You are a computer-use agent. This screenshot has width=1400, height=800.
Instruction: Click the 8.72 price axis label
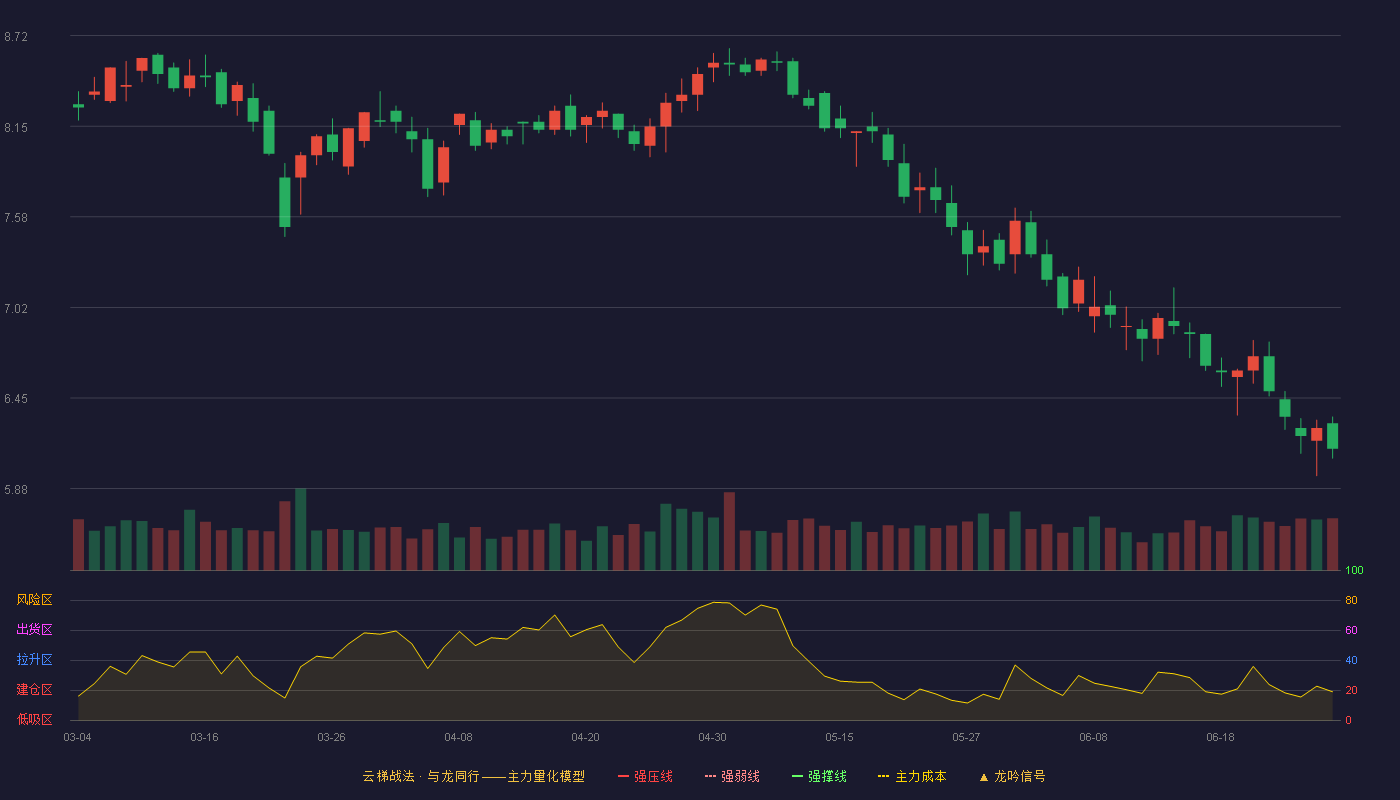click(16, 37)
